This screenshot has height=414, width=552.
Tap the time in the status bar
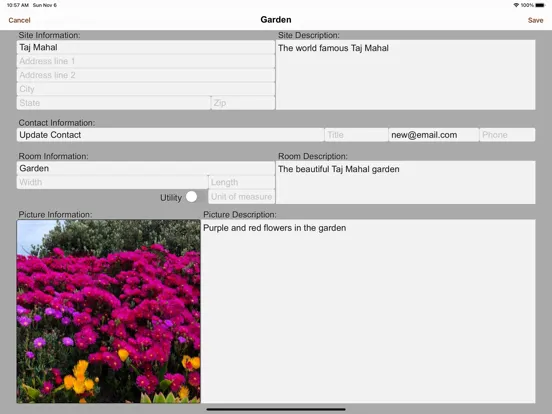pyautogui.click(x=18, y=5)
